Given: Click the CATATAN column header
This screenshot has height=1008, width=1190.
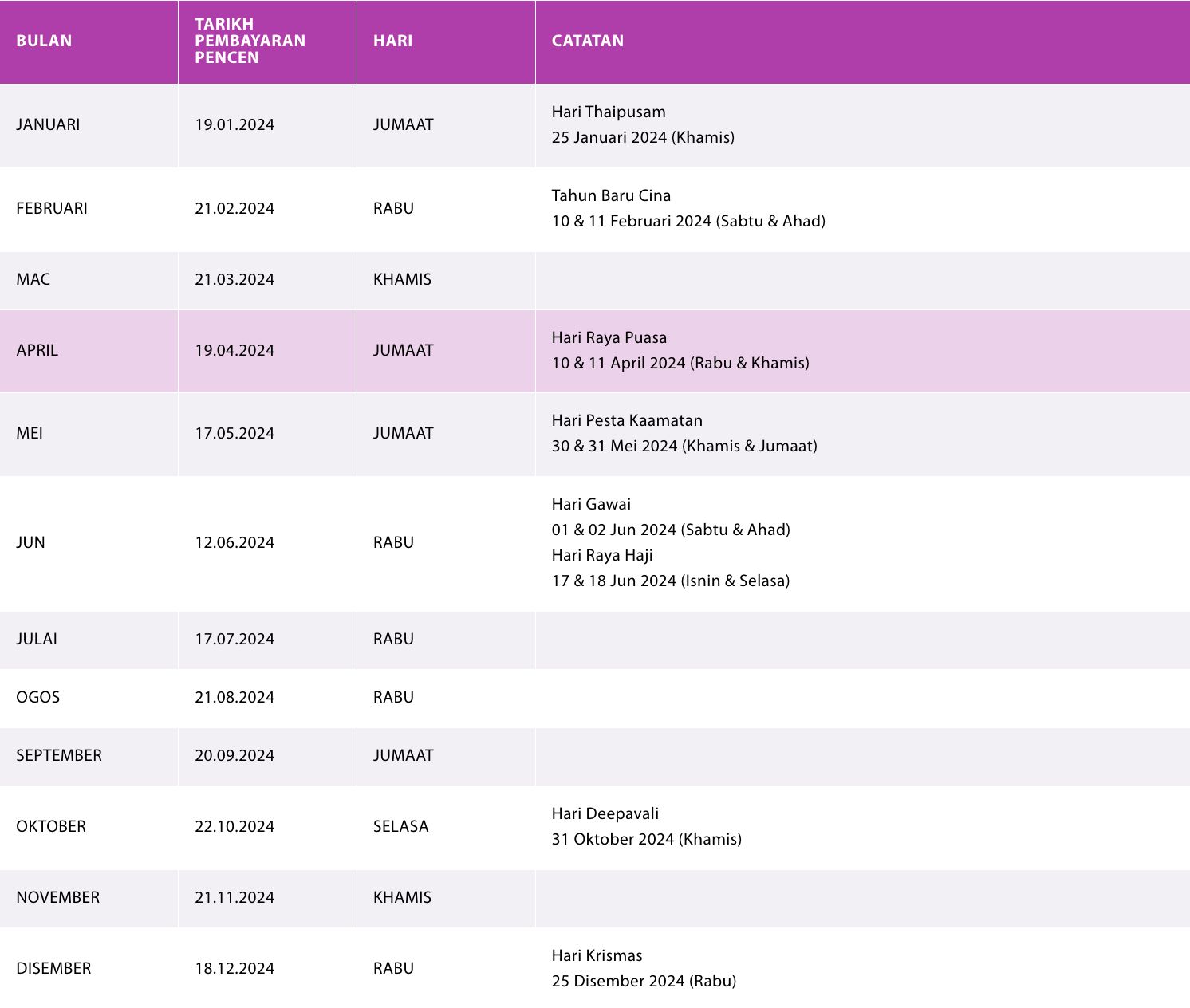Looking at the screenshot, I should coord(587,41).
